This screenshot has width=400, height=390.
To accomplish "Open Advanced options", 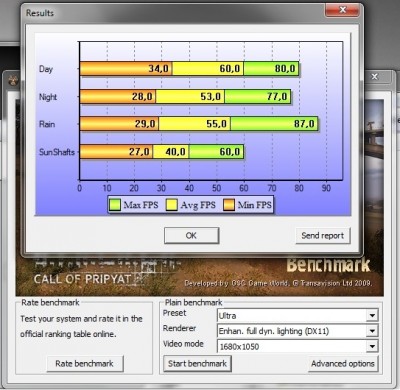I will coord(343,363).
